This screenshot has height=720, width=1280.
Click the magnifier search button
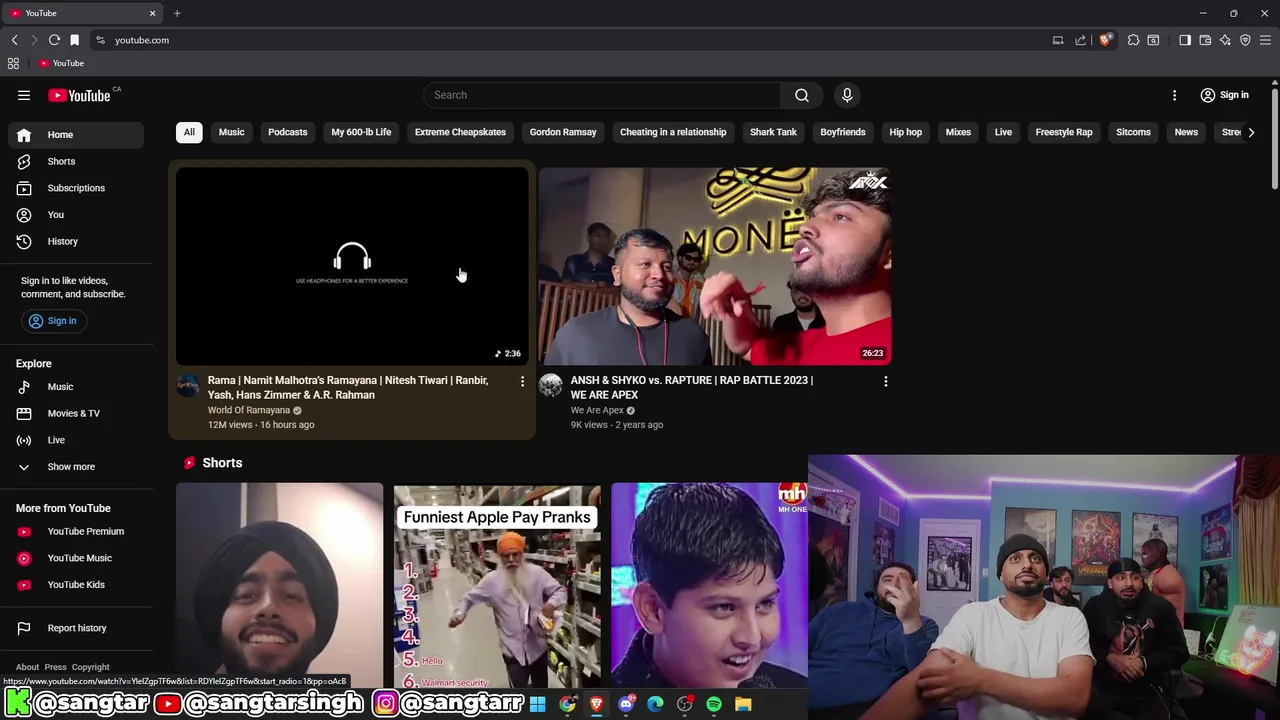click(x=802, y=95)
